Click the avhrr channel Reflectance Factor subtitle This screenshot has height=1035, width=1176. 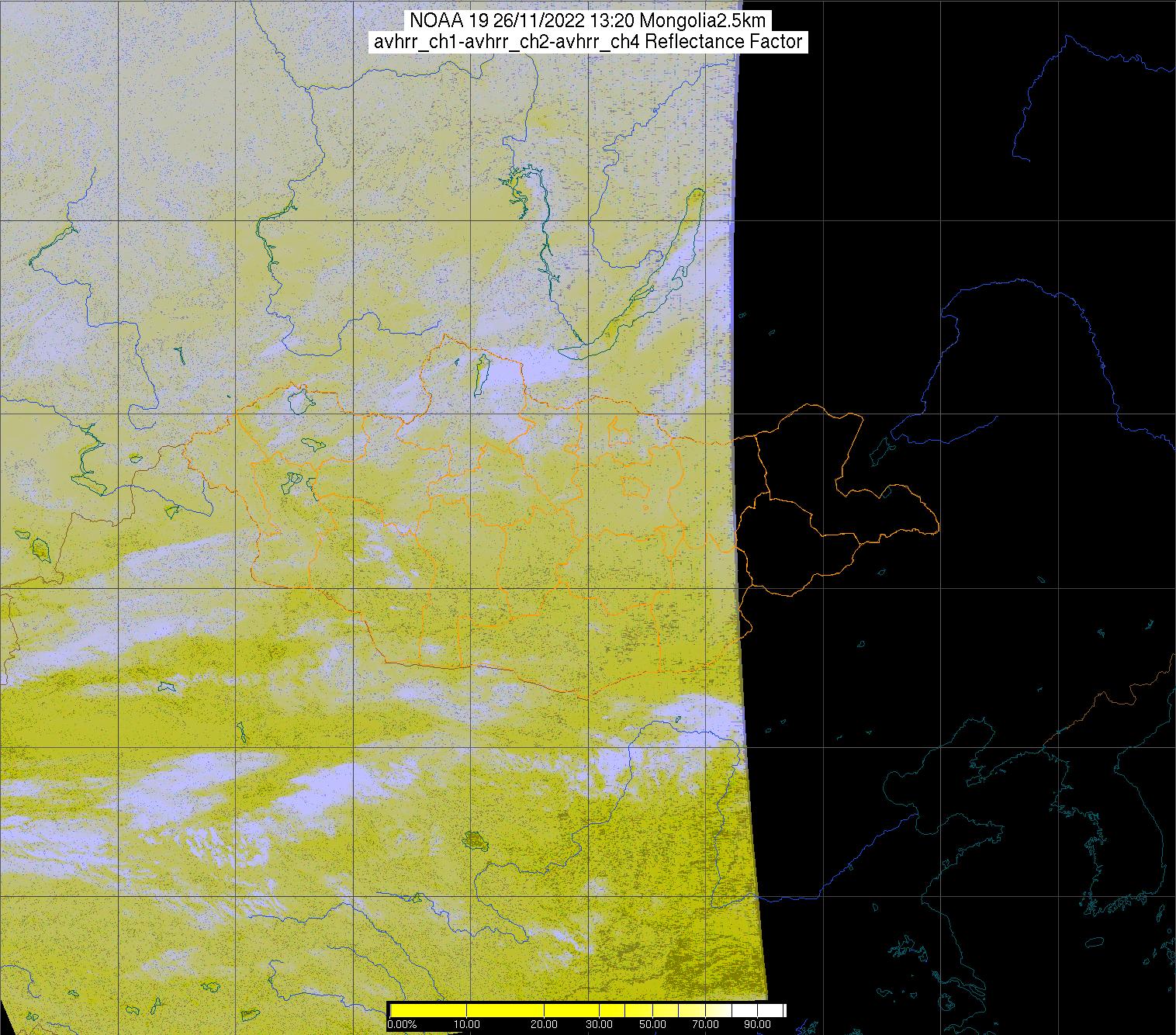pyautogui.click(x=588, y=42)
